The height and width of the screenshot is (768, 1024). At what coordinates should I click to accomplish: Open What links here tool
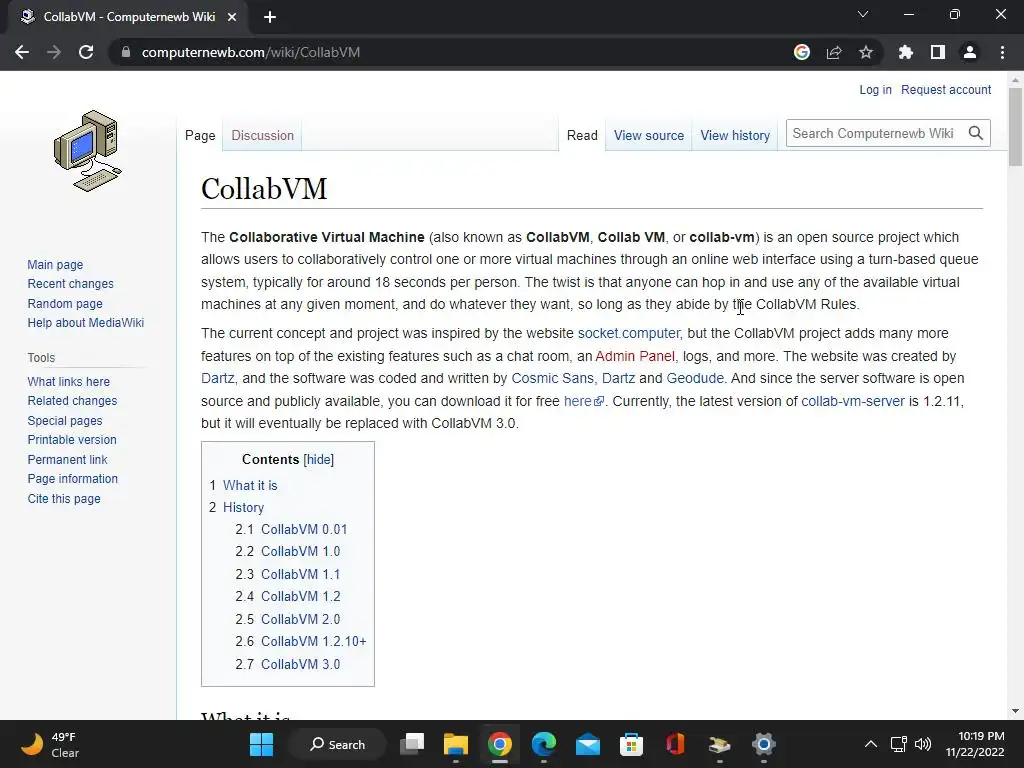(x=69, y=381)
